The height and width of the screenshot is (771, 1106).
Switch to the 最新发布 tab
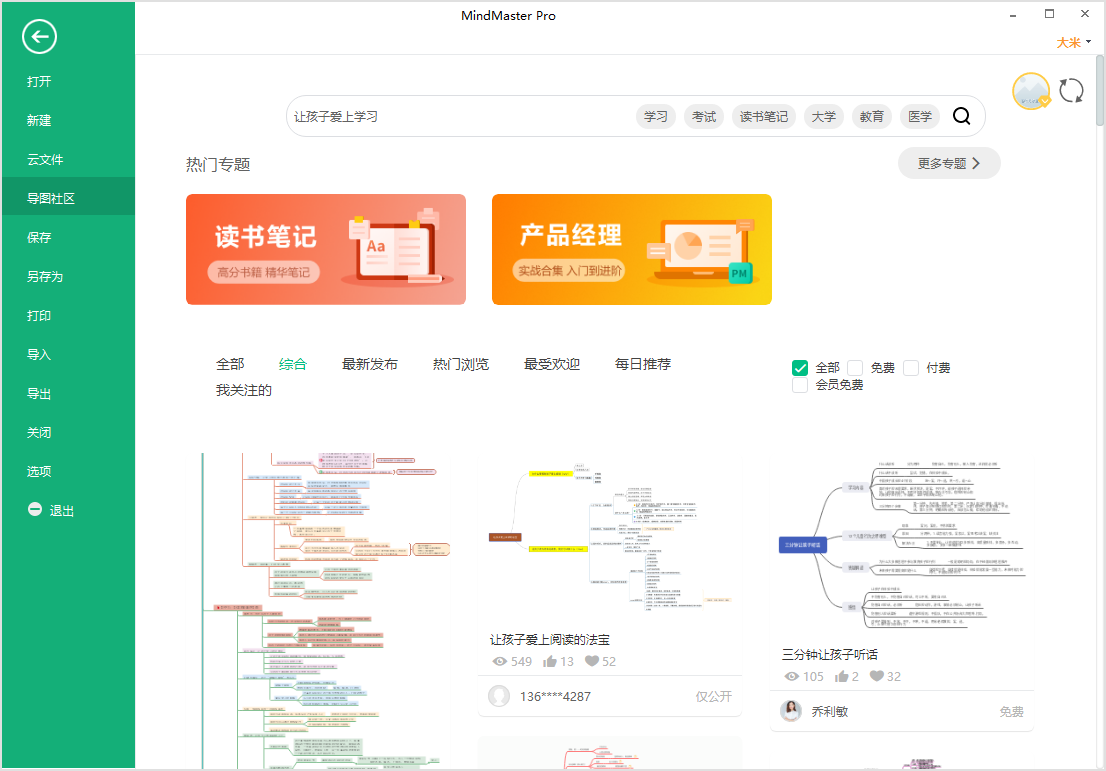click(369, 364)
